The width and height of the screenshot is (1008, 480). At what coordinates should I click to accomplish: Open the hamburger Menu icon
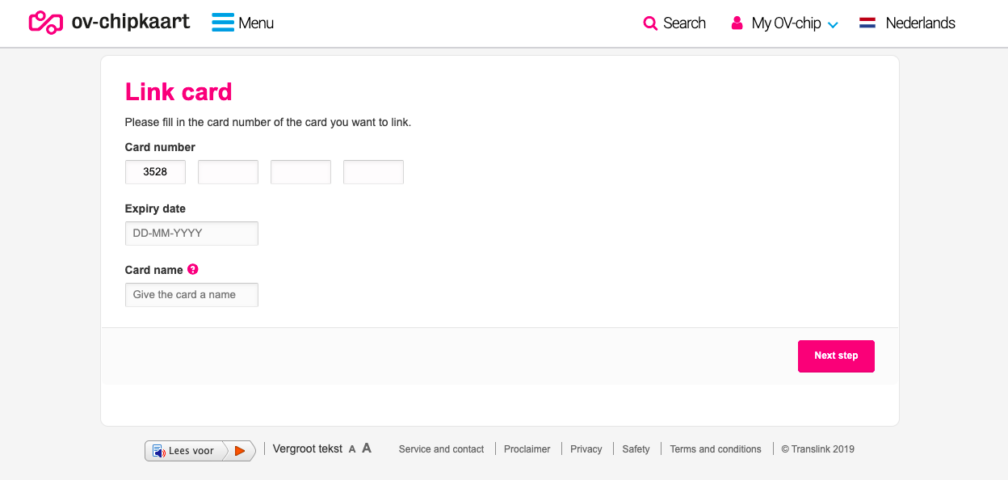(x=222, y=22)
